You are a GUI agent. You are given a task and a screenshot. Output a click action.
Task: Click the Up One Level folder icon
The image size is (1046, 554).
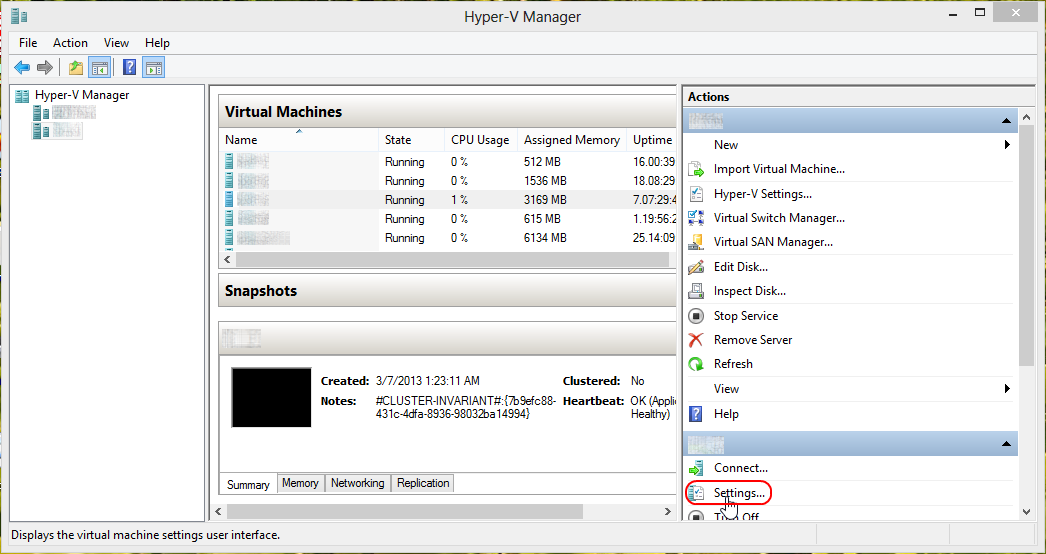coord(76,67)
